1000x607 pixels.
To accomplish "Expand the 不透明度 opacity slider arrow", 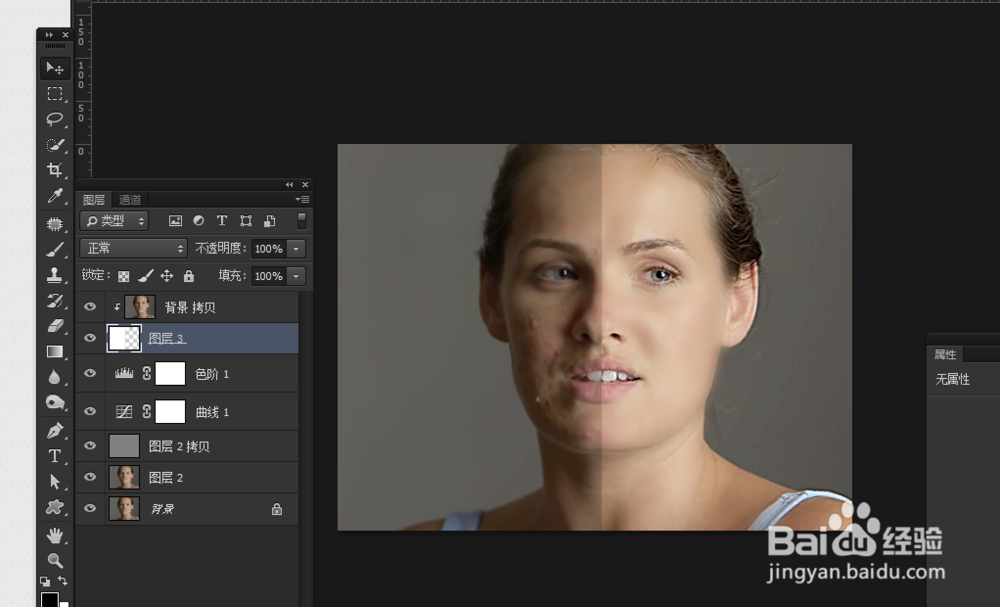I will click(x=296, y=248).
